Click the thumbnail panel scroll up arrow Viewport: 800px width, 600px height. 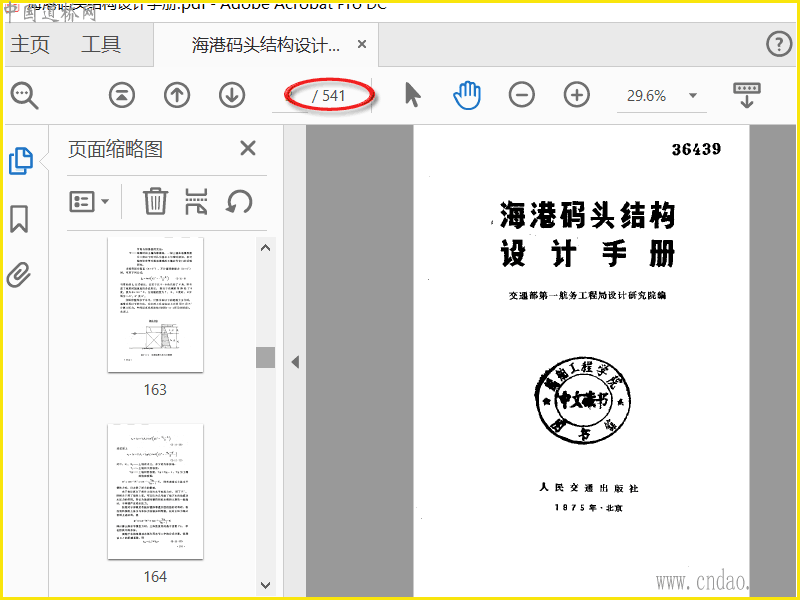[x=265, y=248]
